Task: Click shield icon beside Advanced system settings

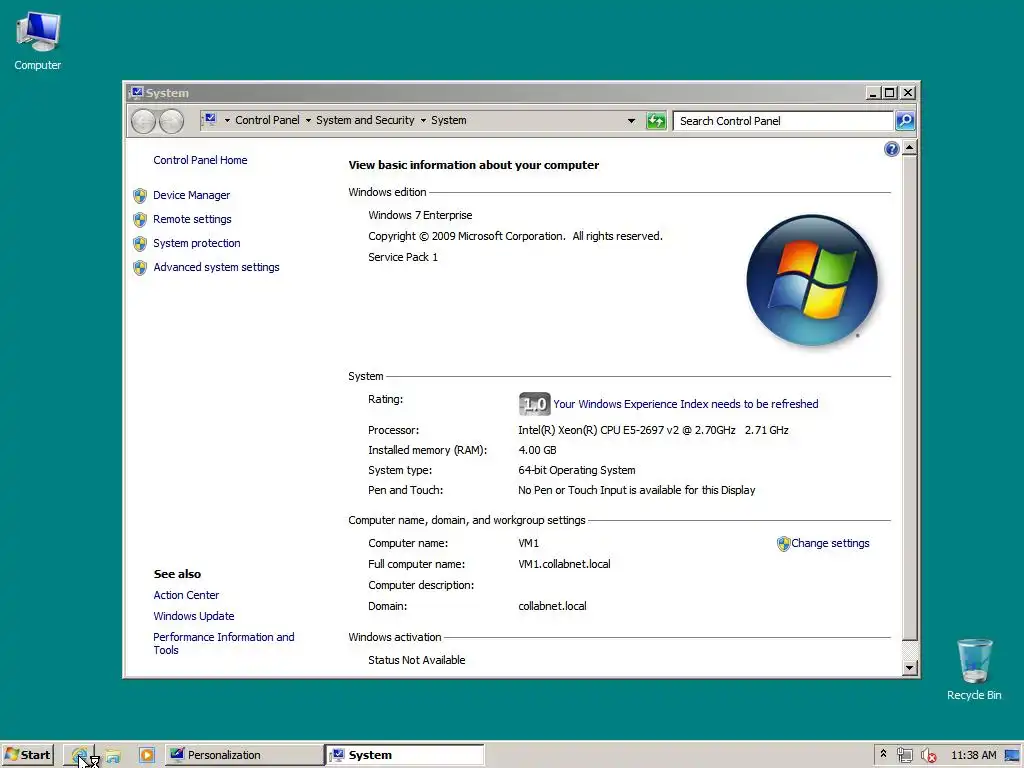Action: click(x=140, y=268)
